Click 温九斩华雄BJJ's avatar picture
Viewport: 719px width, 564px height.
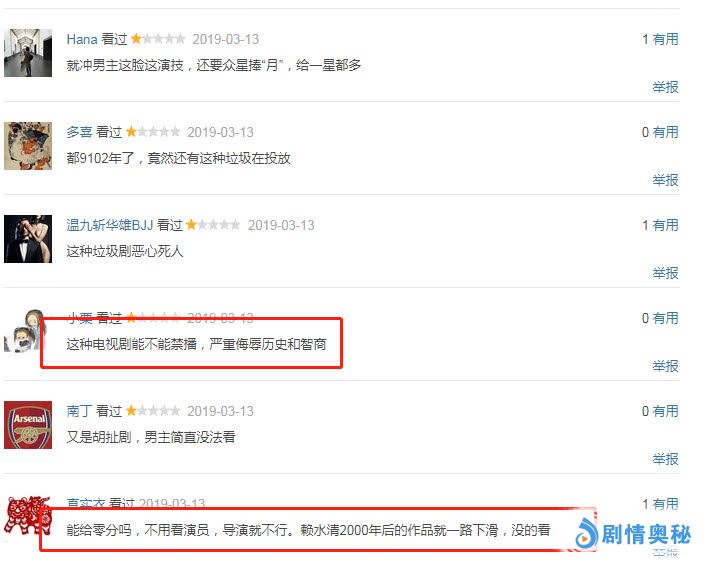(x=28, y=239)
